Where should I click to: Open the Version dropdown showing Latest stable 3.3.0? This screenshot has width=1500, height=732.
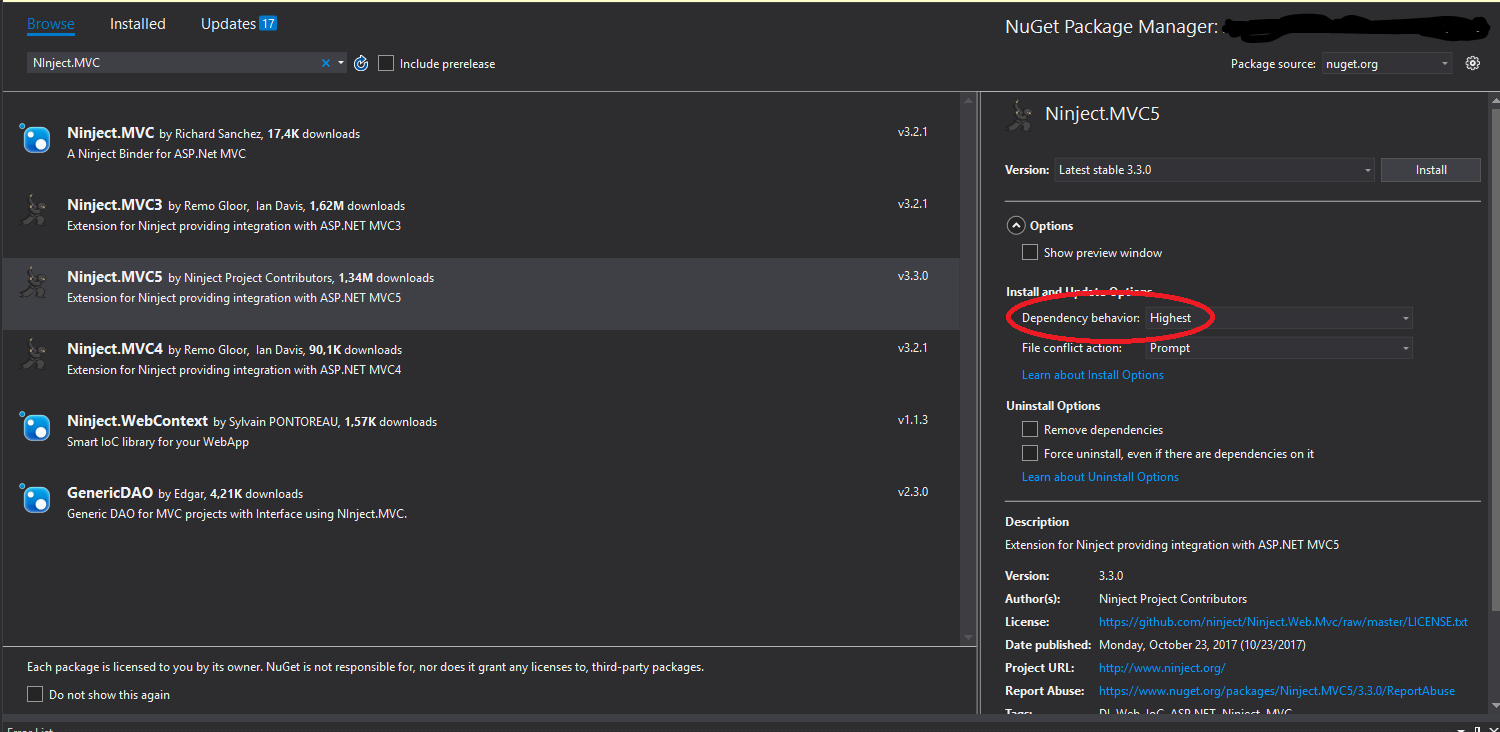point(1214,170)
